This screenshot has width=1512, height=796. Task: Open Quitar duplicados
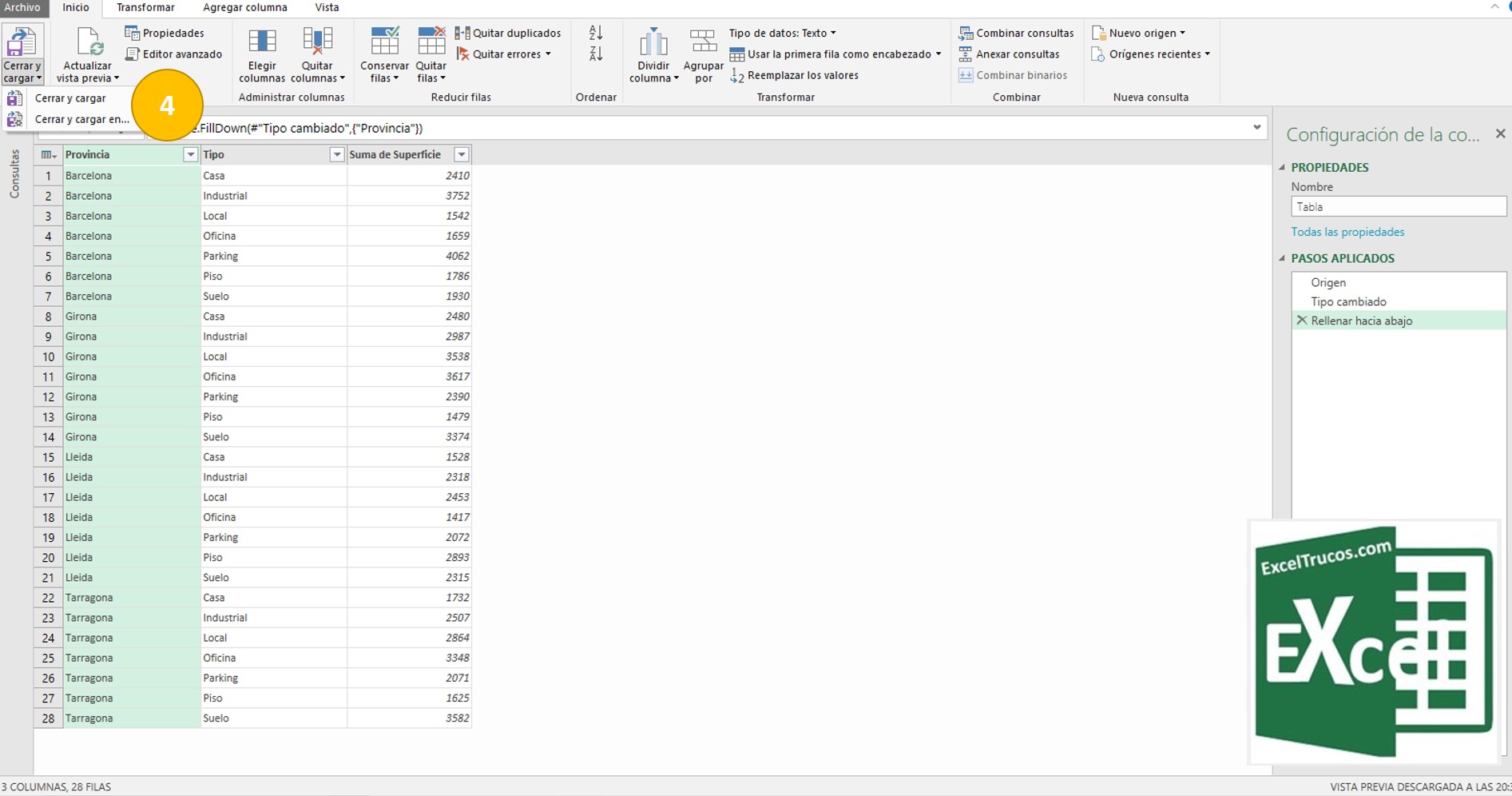508,33
